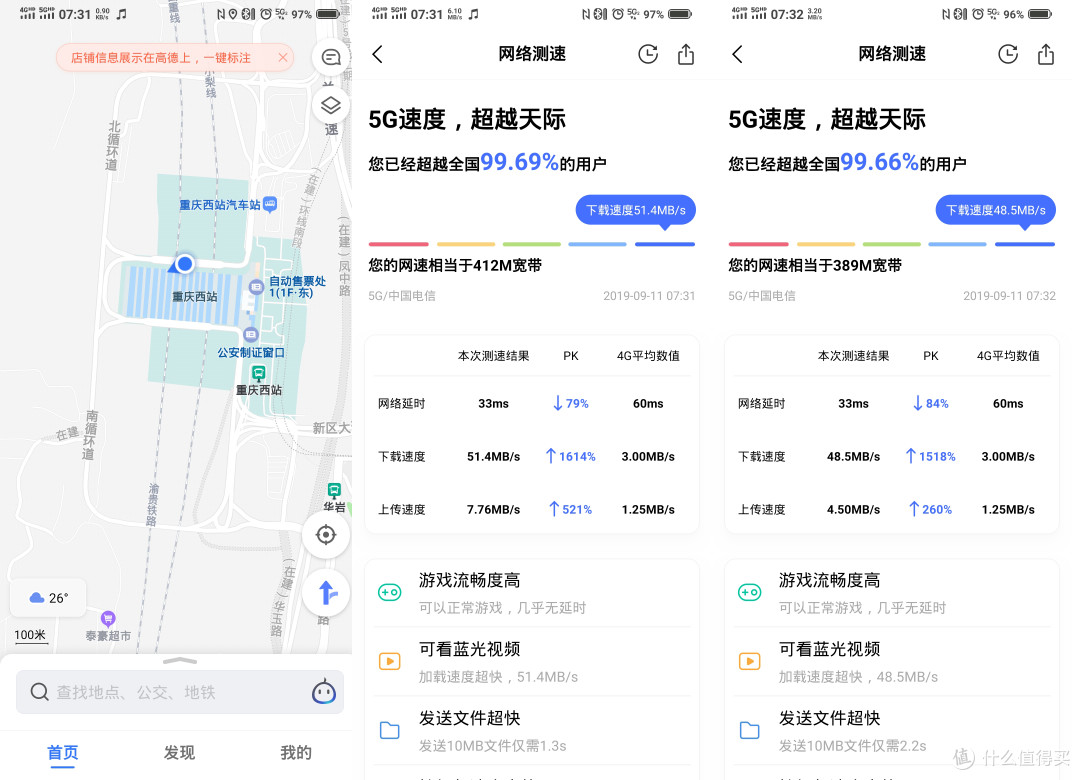Open the message bubble icon on map
This screenshot has height=780, width=1080.
click(331, 57)
